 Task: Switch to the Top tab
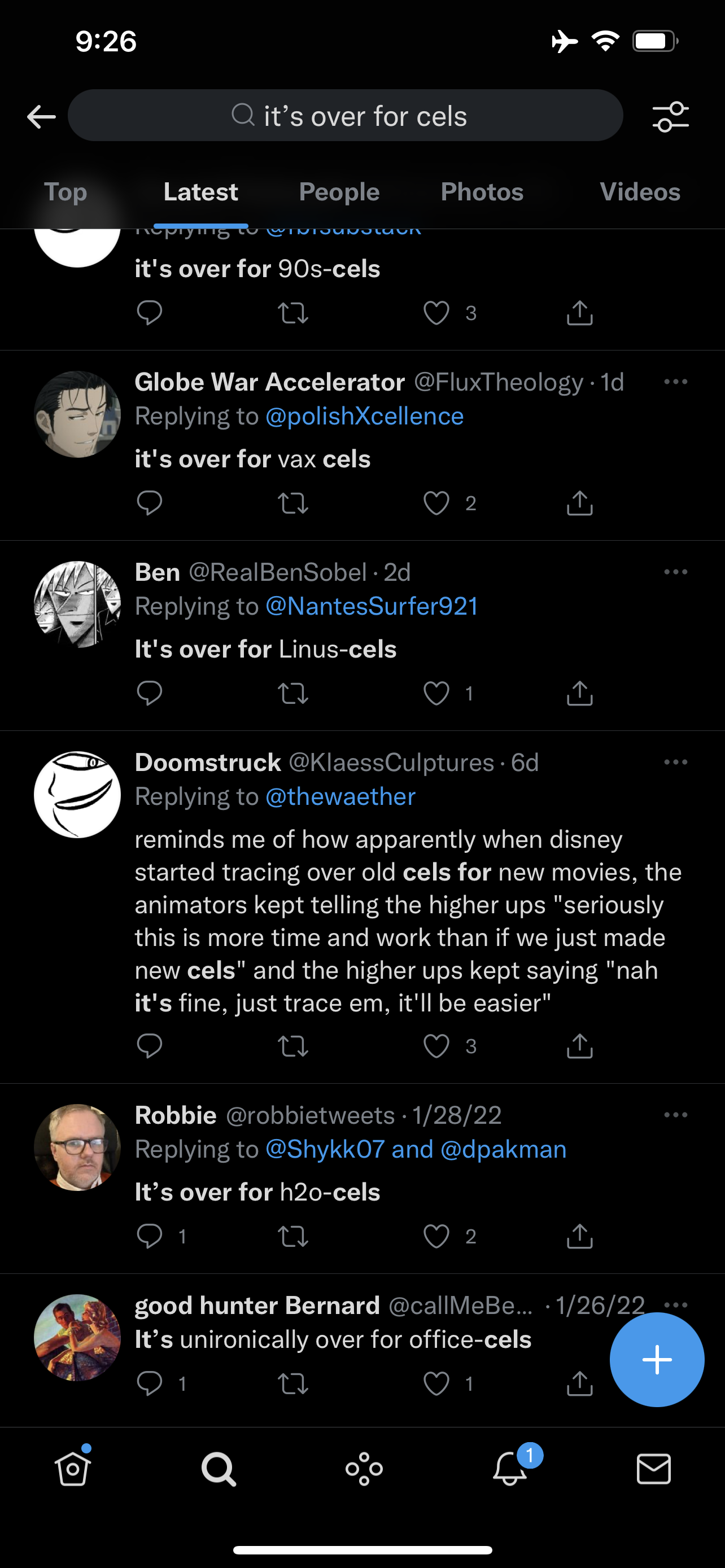pyautogui.click(x=65, y=192)
